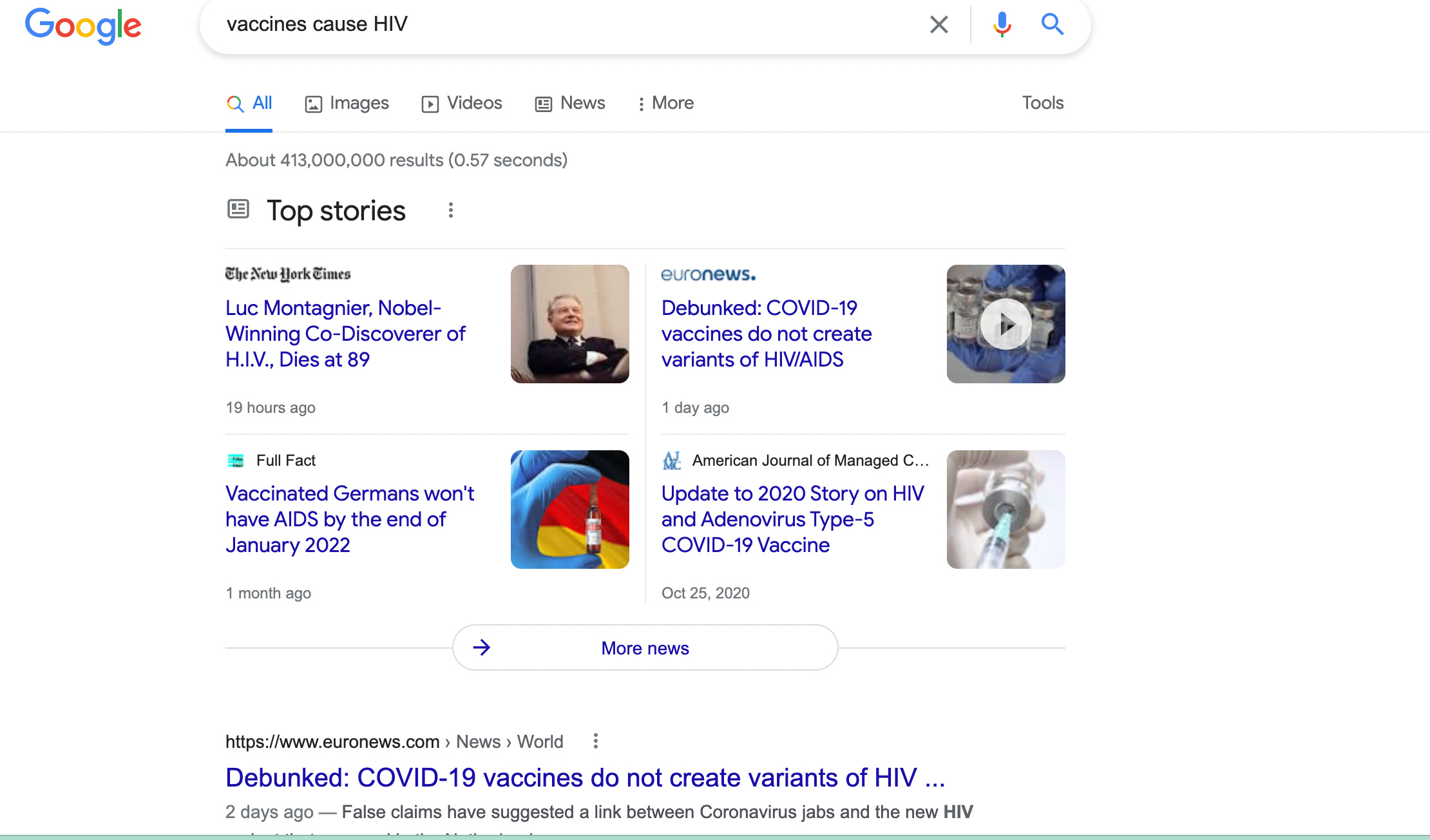Switch to the Images tab
This screenshot has height=840, width=1430.
pos(347,103)
